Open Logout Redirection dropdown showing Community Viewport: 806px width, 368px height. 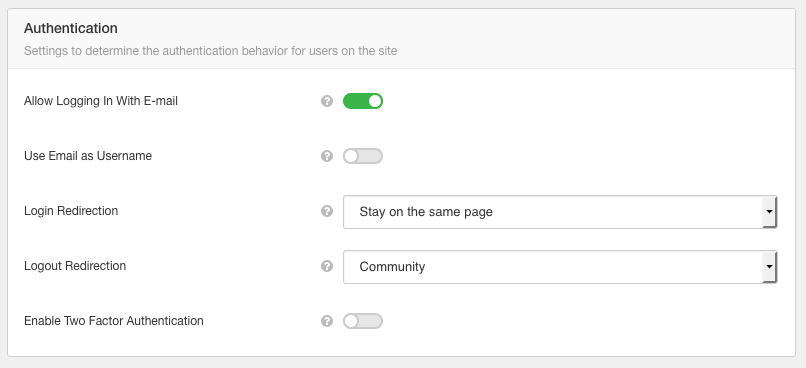click(560, 267)
